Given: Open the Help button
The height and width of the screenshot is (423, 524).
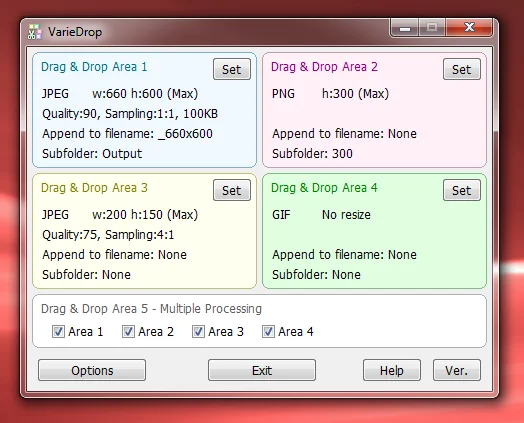Looking at the screenshot, I should [x=392, y=370].
